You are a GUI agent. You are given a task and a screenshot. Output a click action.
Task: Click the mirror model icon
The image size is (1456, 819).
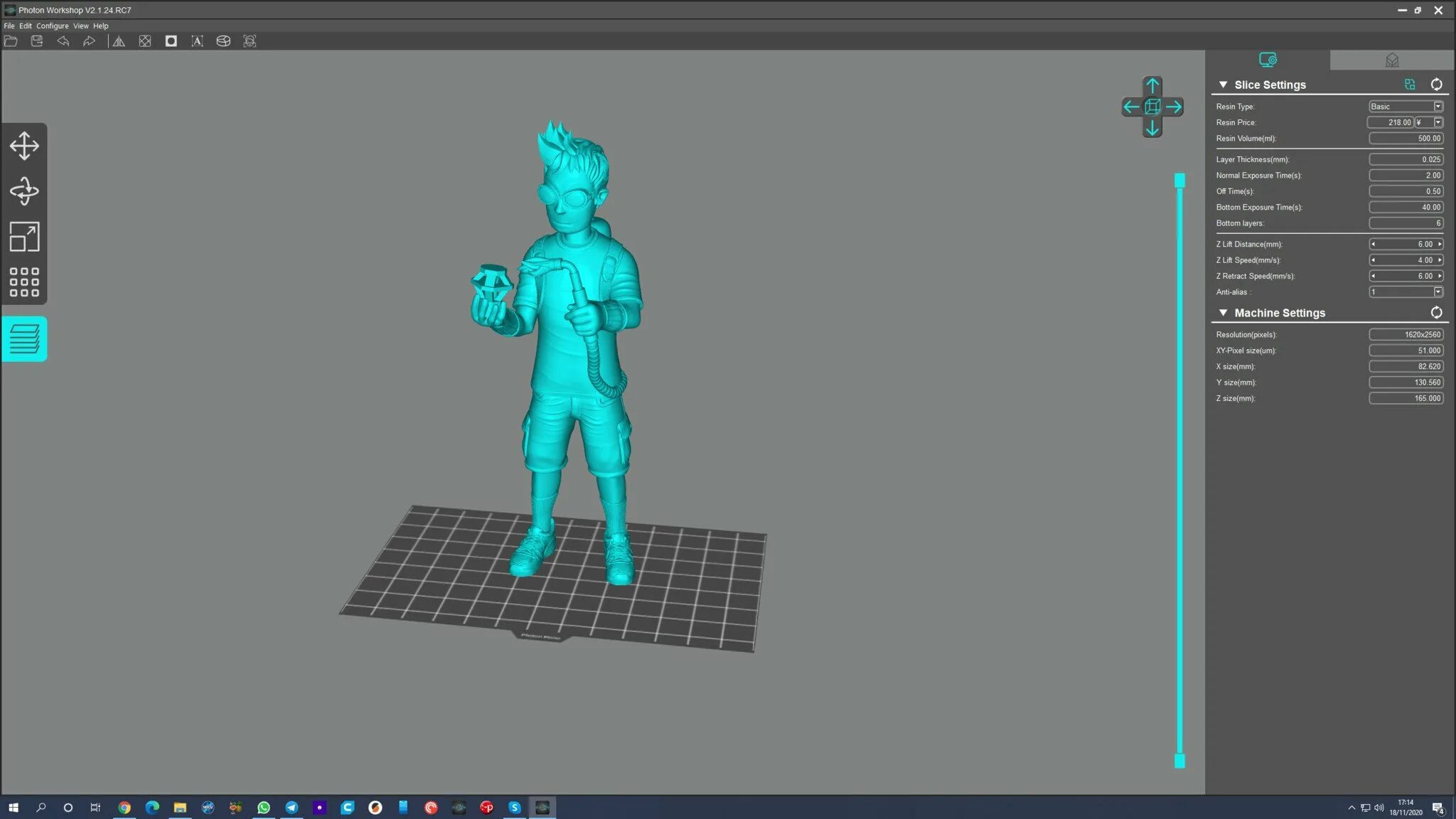coord(119,41)
